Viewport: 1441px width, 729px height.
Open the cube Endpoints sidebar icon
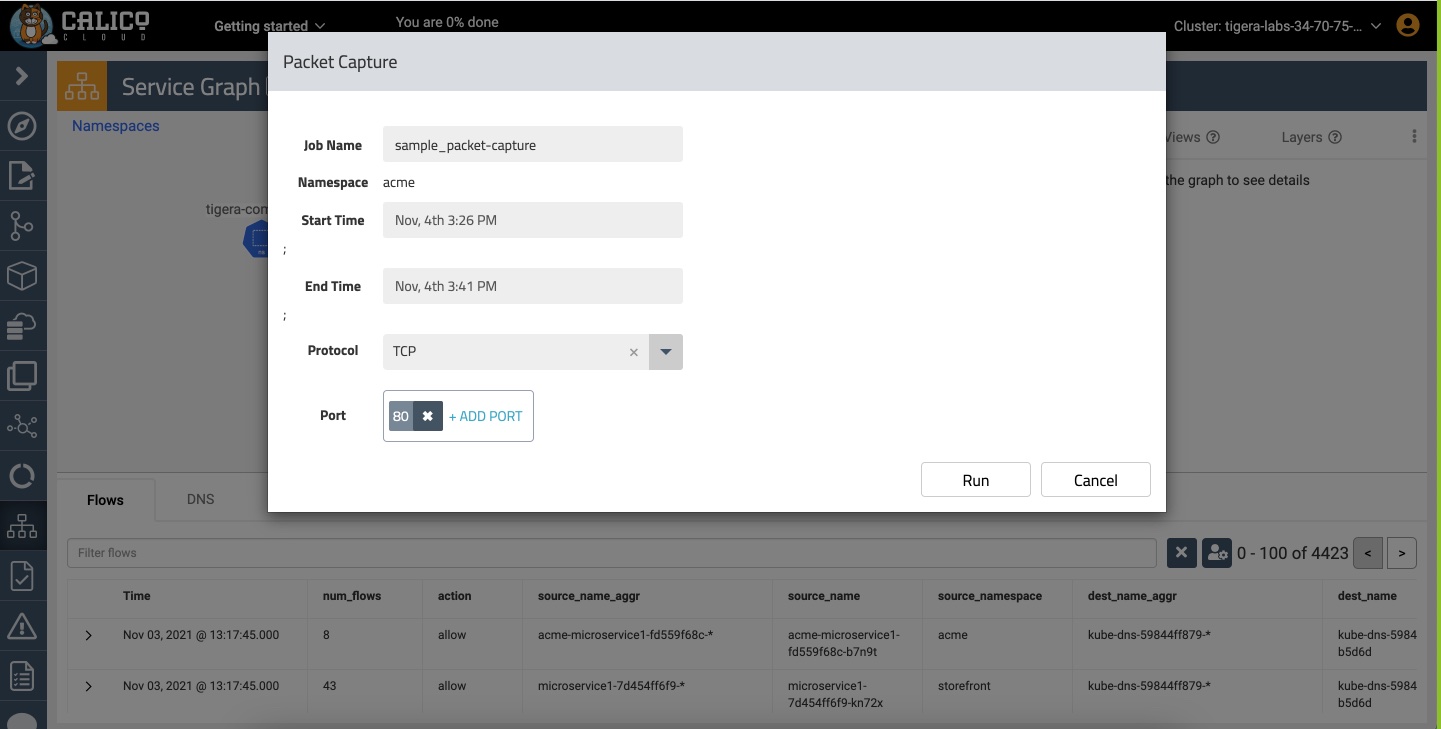coord(22,276)
